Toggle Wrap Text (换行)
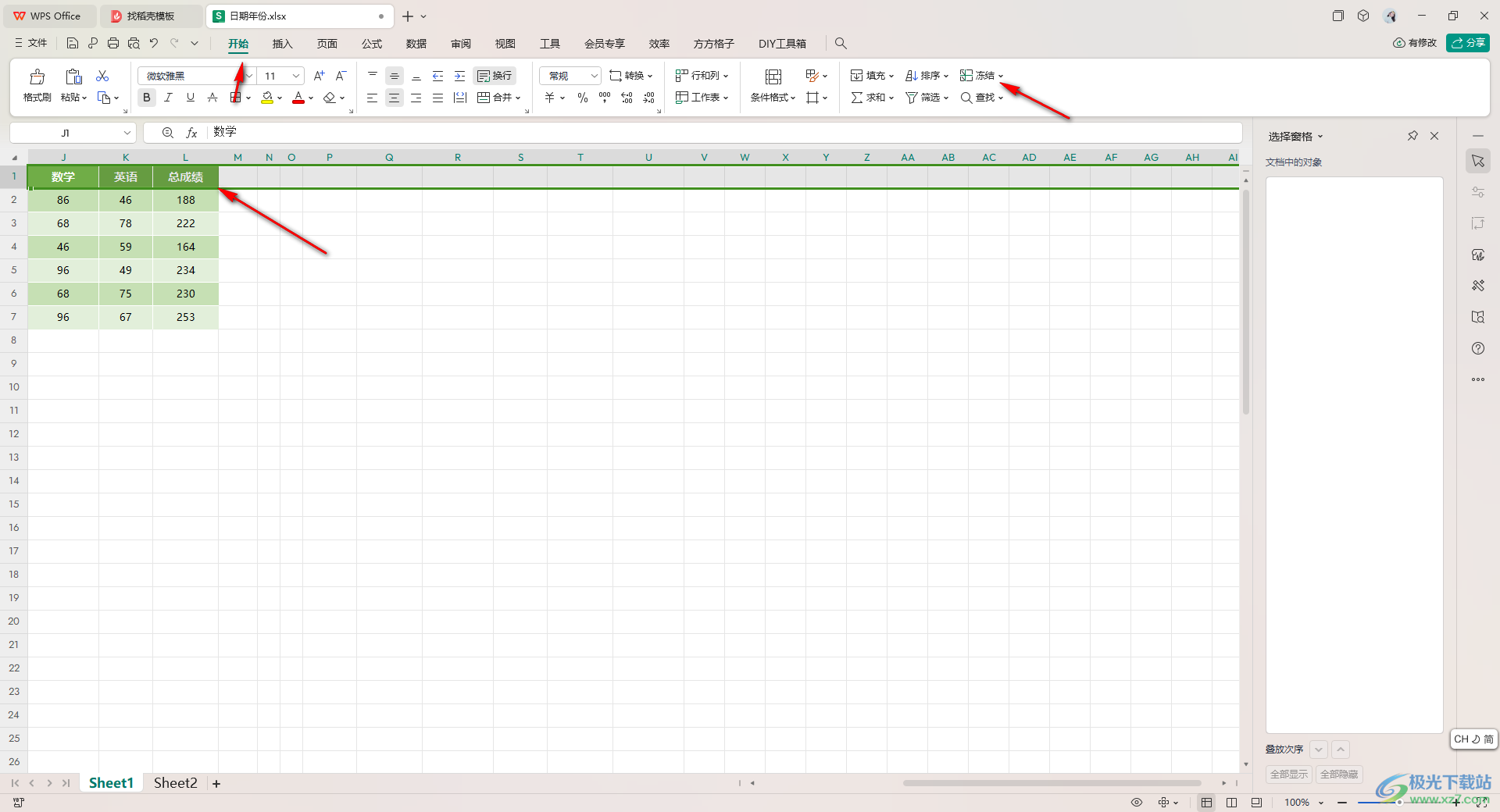The width and height of the screenshot is (1500, 812). pos(495,76)
